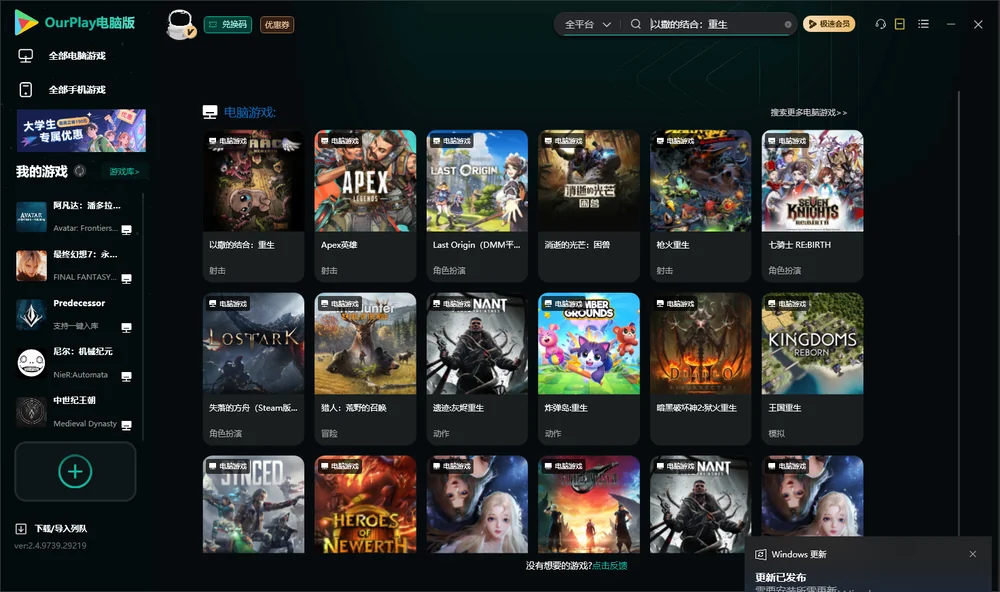Click the yellow mini-mode window icon
Viewport: 1000px width, 592px height.
tap(899, 24)
